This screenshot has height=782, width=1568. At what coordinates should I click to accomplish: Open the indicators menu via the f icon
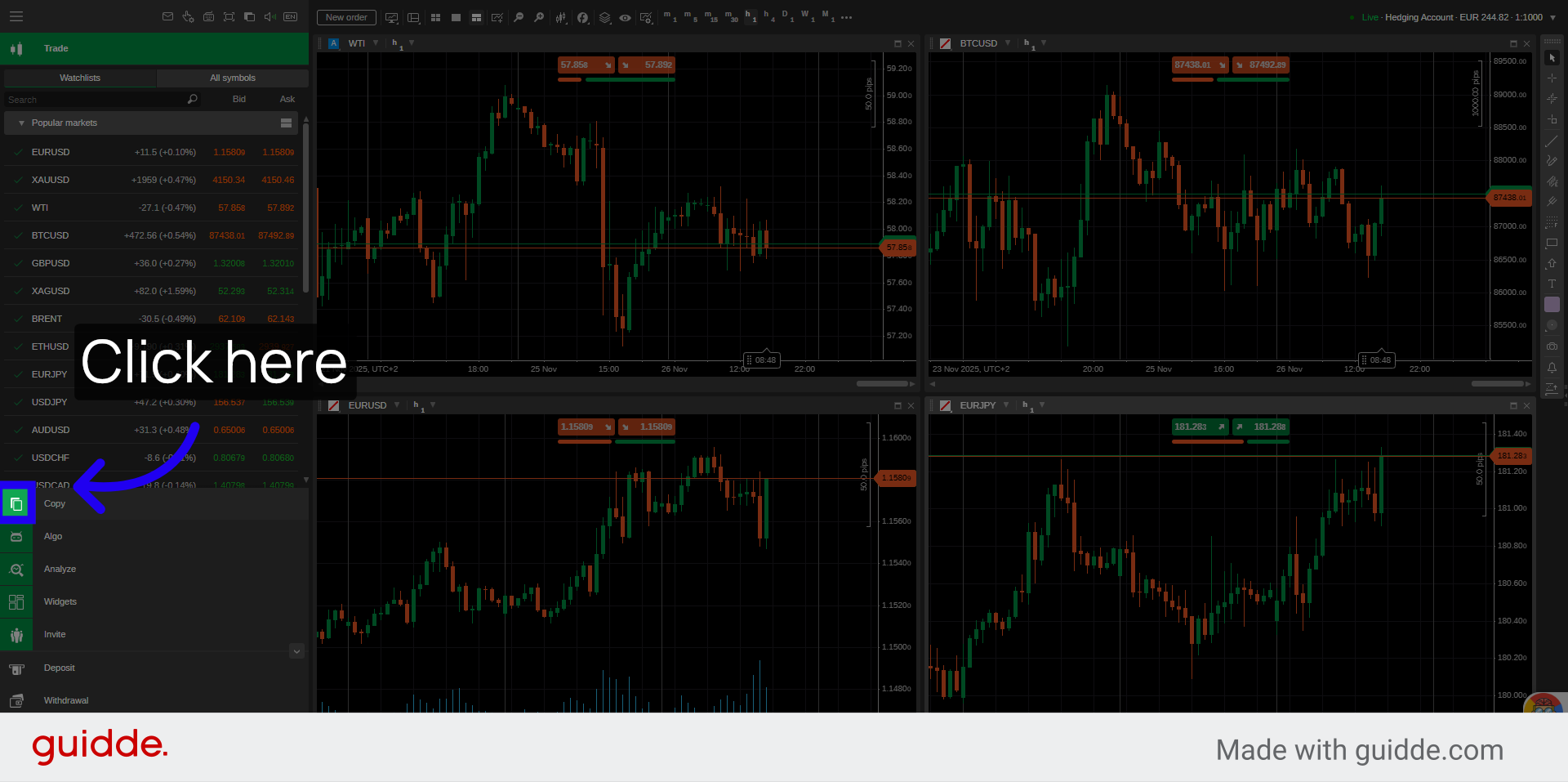coord(582,16)
